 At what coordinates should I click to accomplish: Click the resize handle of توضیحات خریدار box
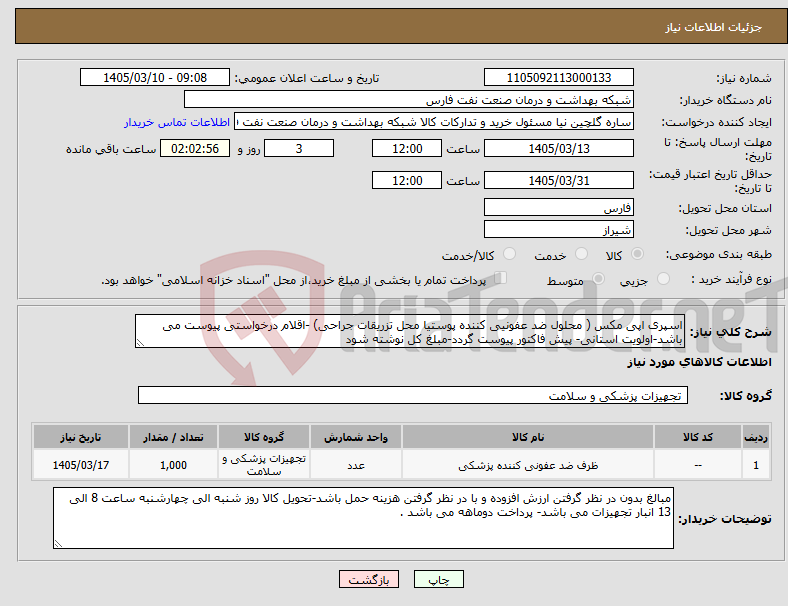[58, 543]
